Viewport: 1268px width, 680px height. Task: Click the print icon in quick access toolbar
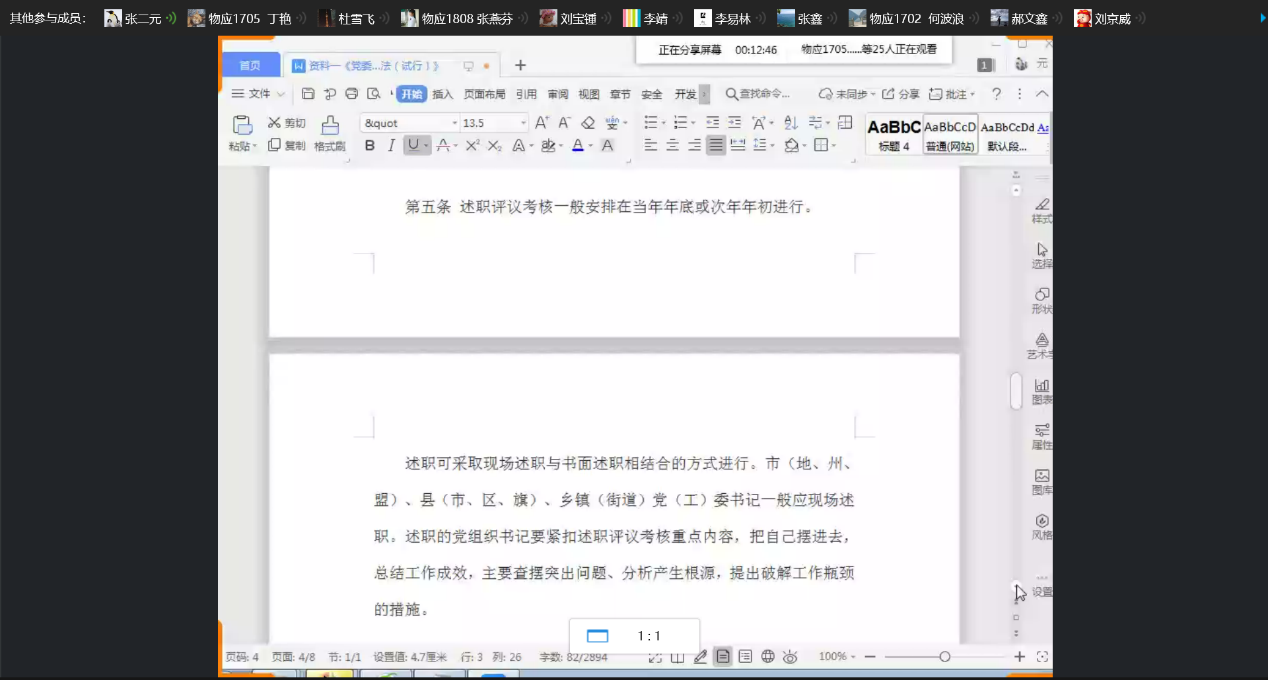[351, 94]
